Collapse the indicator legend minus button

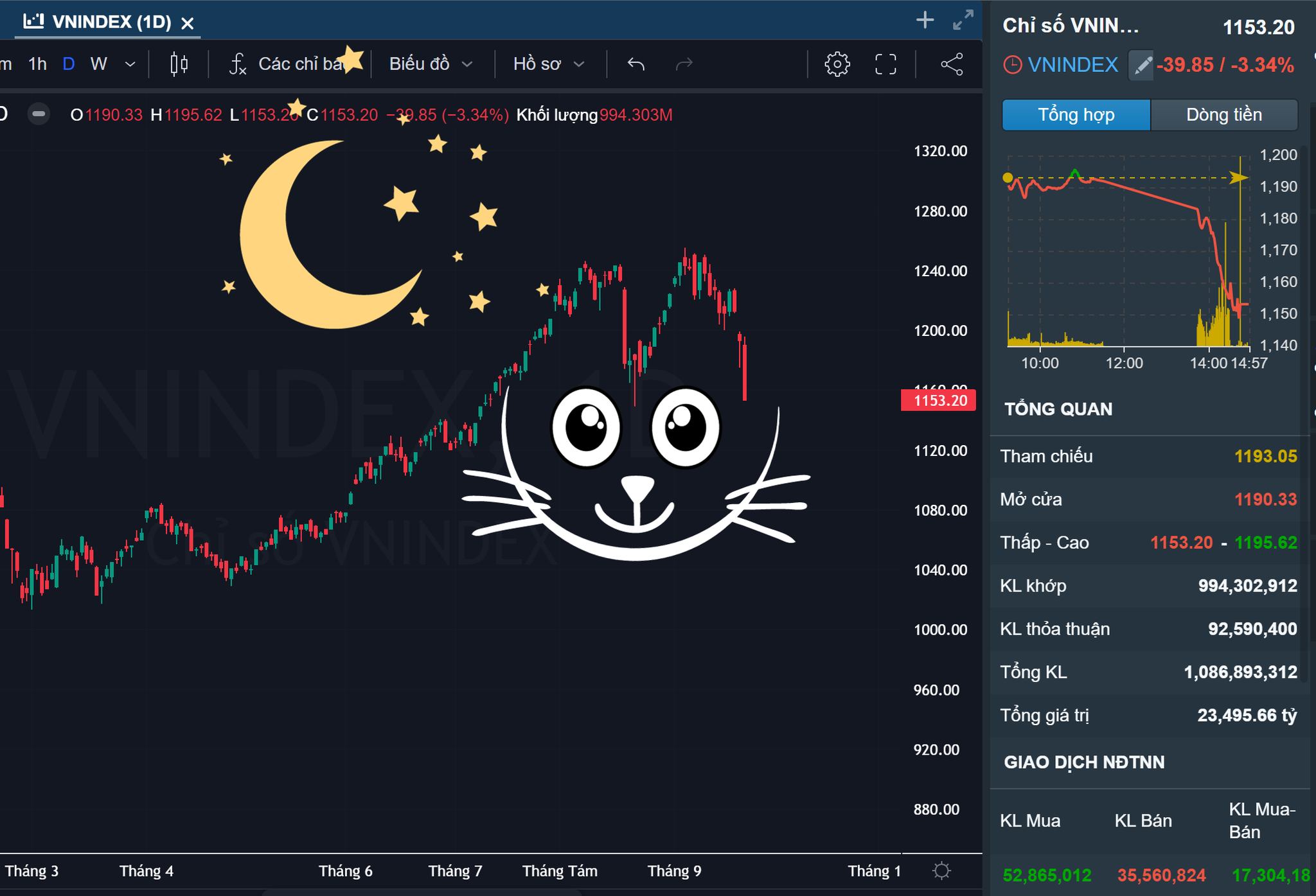(39, 115)
